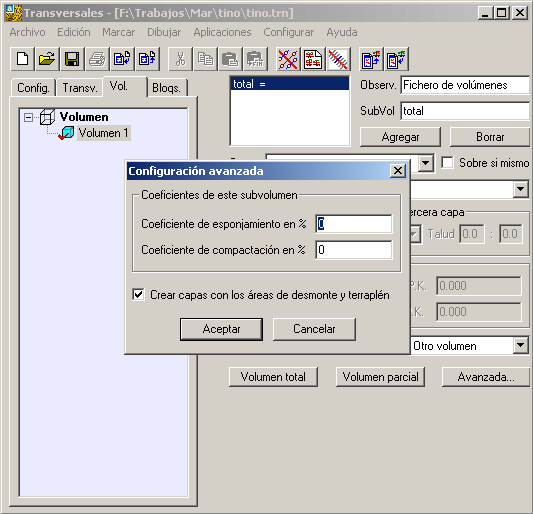The height and width of the screenshot is (514, 533).
Task: Click the Volumen 1 cube icon
Action: [67, 133]
